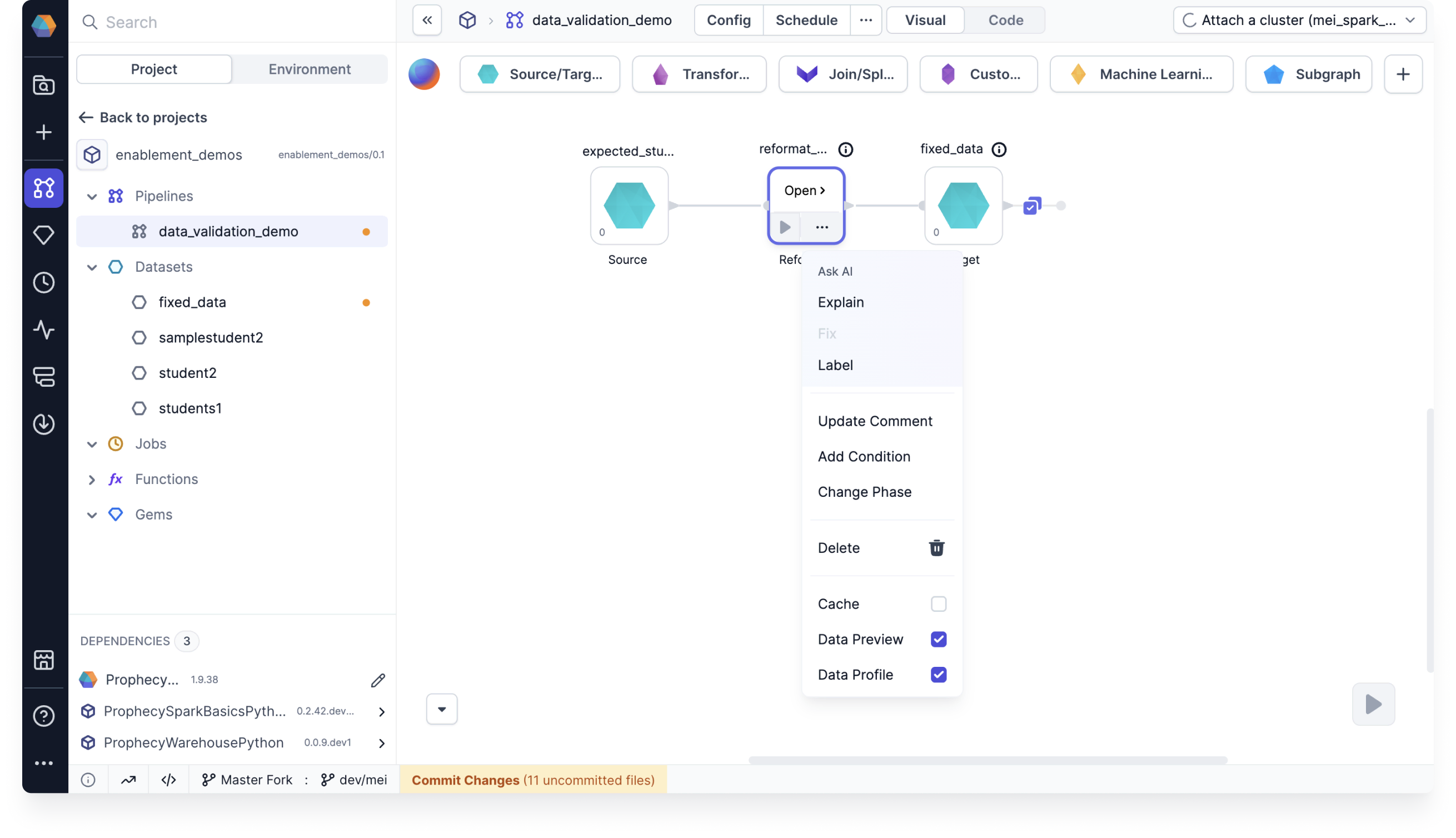Viewport: 1456px width, 838px height.
Task: Open the download arrow icon in sidebar
Action: coord(44,424)
